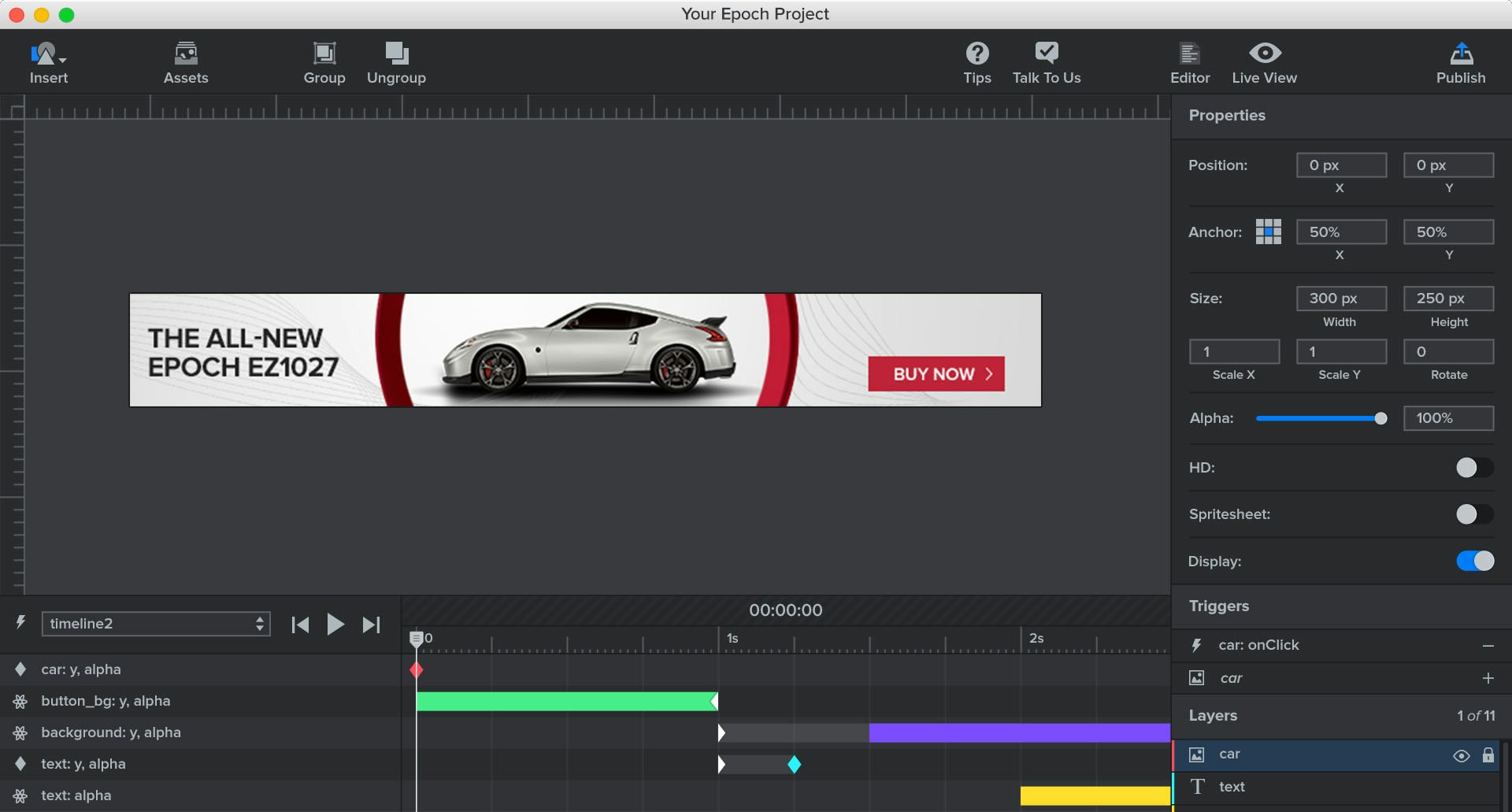
Task: Click the Width size field
Action: [x=1341, y=298]
